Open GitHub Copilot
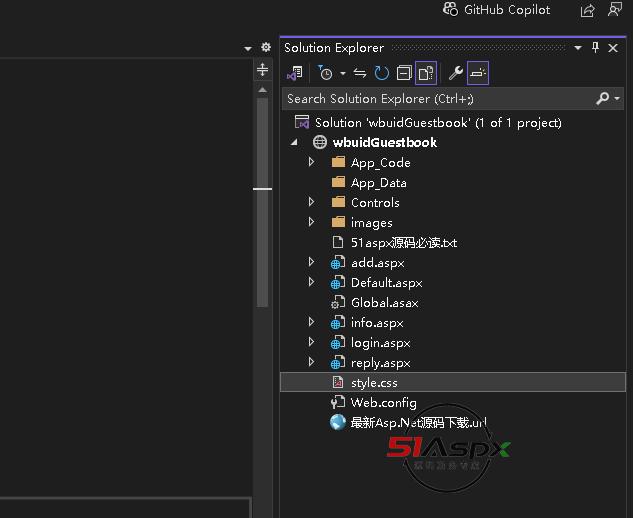 click(x=496, y=10)
